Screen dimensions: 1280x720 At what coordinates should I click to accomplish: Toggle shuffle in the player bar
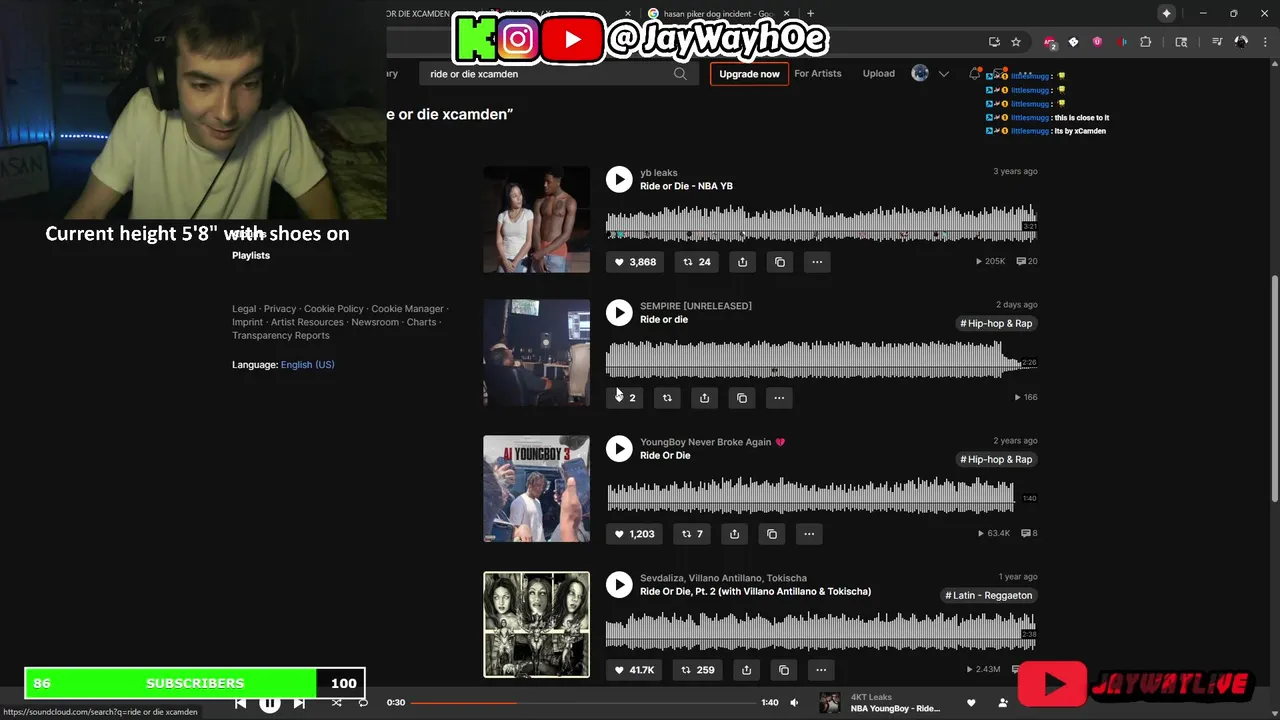pyautogui.click(x=336, y=703)
